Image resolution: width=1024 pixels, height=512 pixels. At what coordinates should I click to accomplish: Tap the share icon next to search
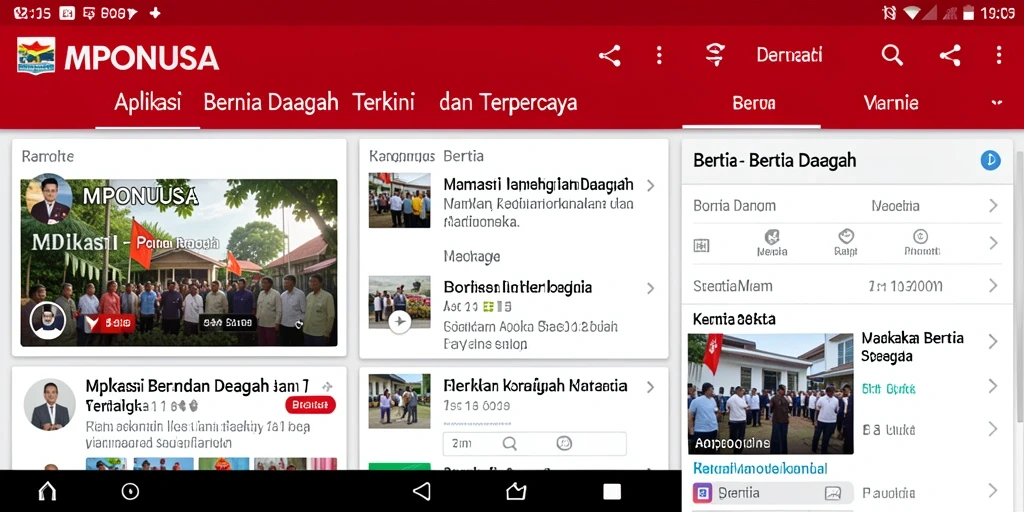coord(950,56)
